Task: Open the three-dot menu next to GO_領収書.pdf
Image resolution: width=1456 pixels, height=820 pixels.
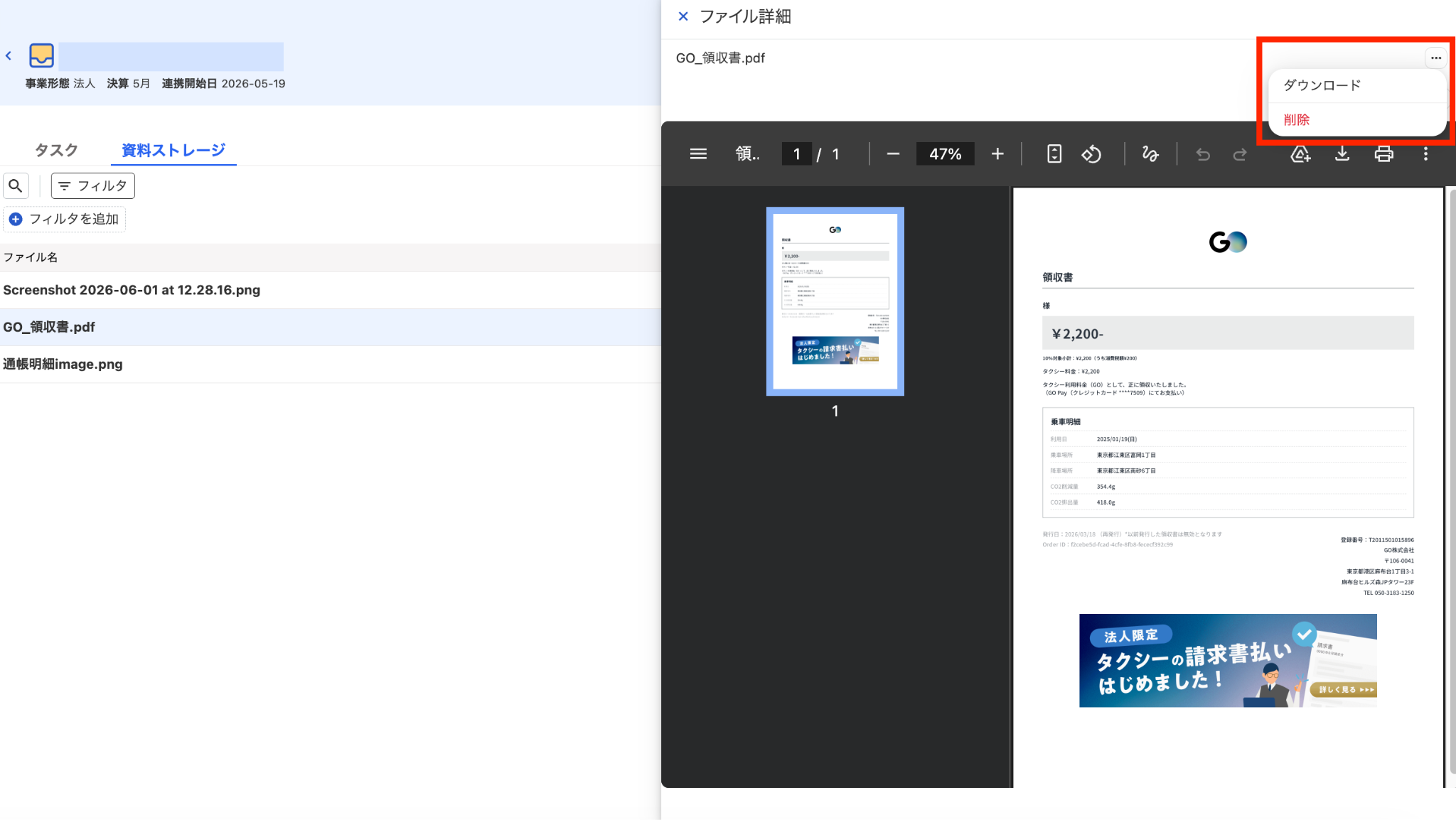Action: tap(1436, 58)
